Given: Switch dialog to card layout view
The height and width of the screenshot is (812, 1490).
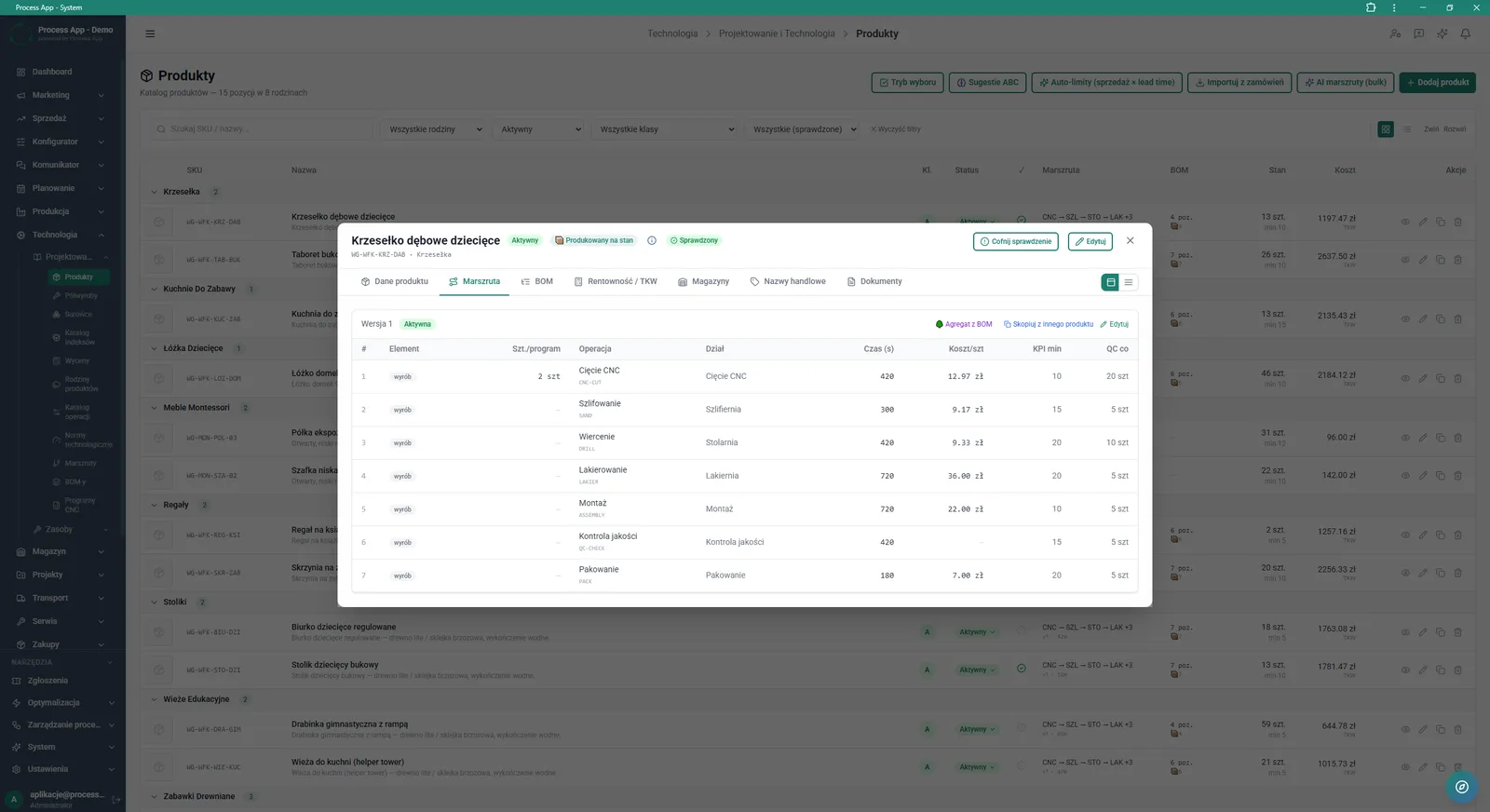Looking at the screenshot, I should pyautogui.click(x=1110, y=282).
